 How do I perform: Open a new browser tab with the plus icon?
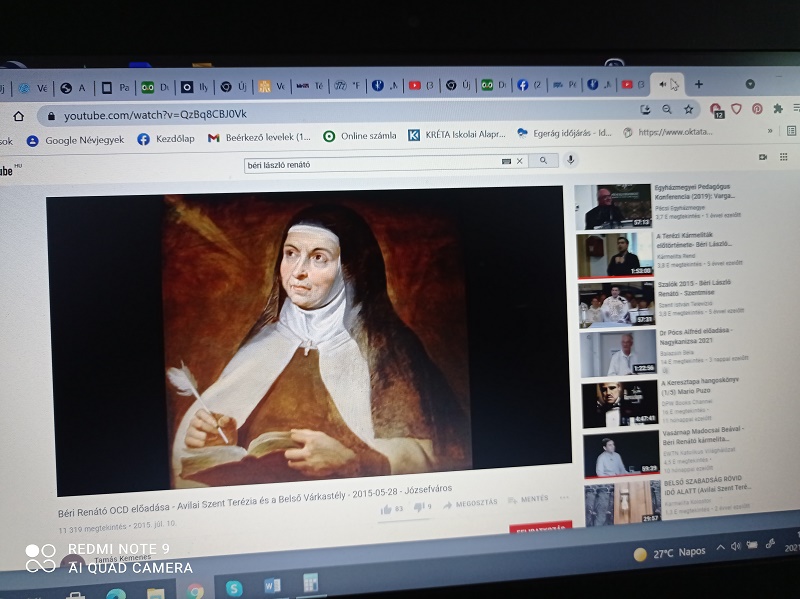click(699, 84)
